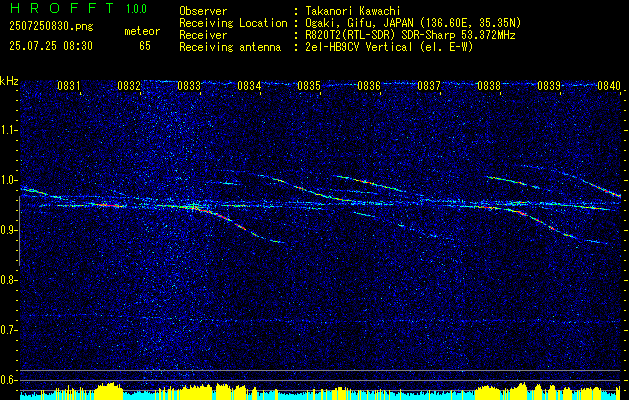Click the 0840 time marker
The image size is (629, 400).
(609, 86)
